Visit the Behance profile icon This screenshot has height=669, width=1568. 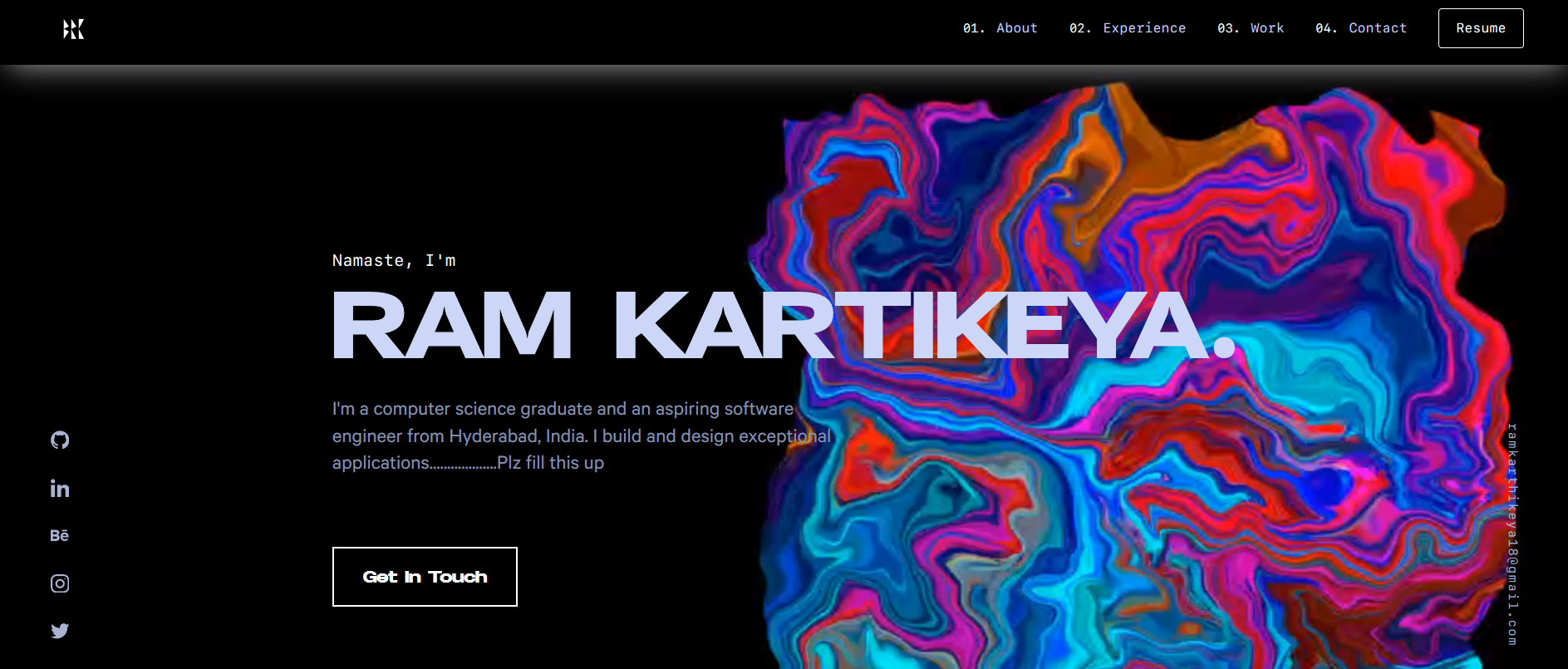pyautogui.click(x=60, y=536)
